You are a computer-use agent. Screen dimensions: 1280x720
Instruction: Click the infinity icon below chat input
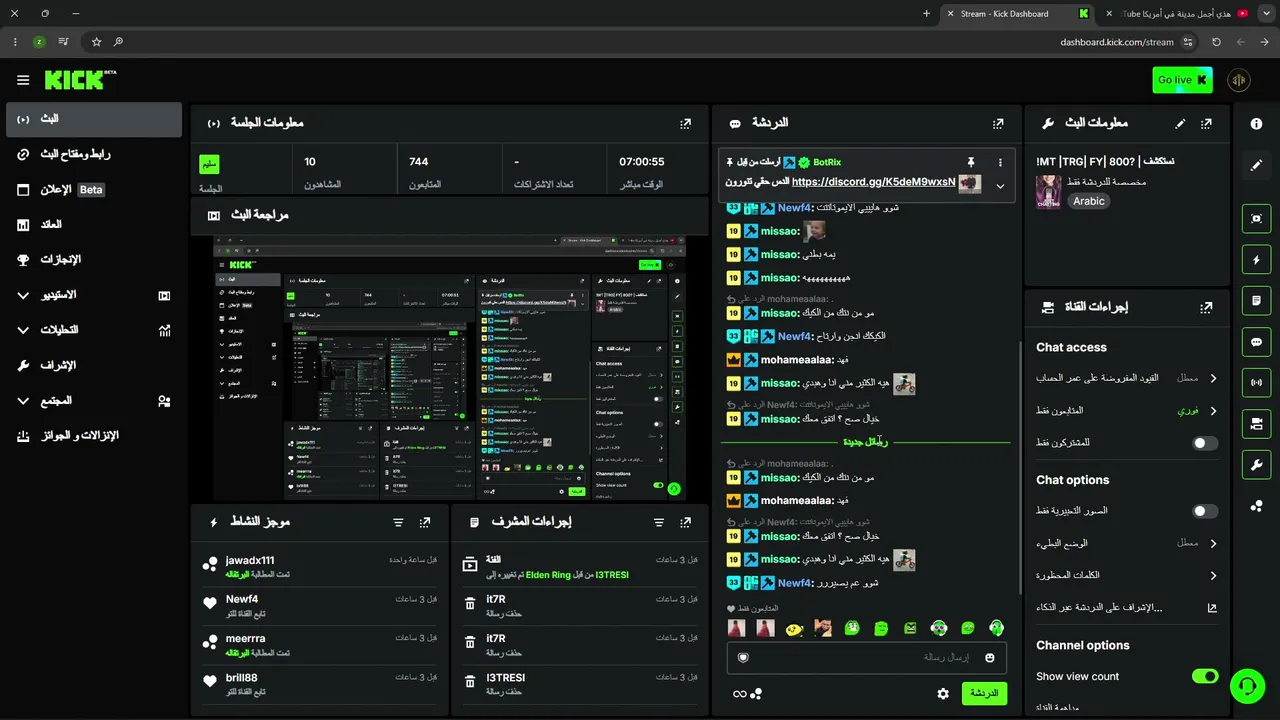[x=739, y=694]
